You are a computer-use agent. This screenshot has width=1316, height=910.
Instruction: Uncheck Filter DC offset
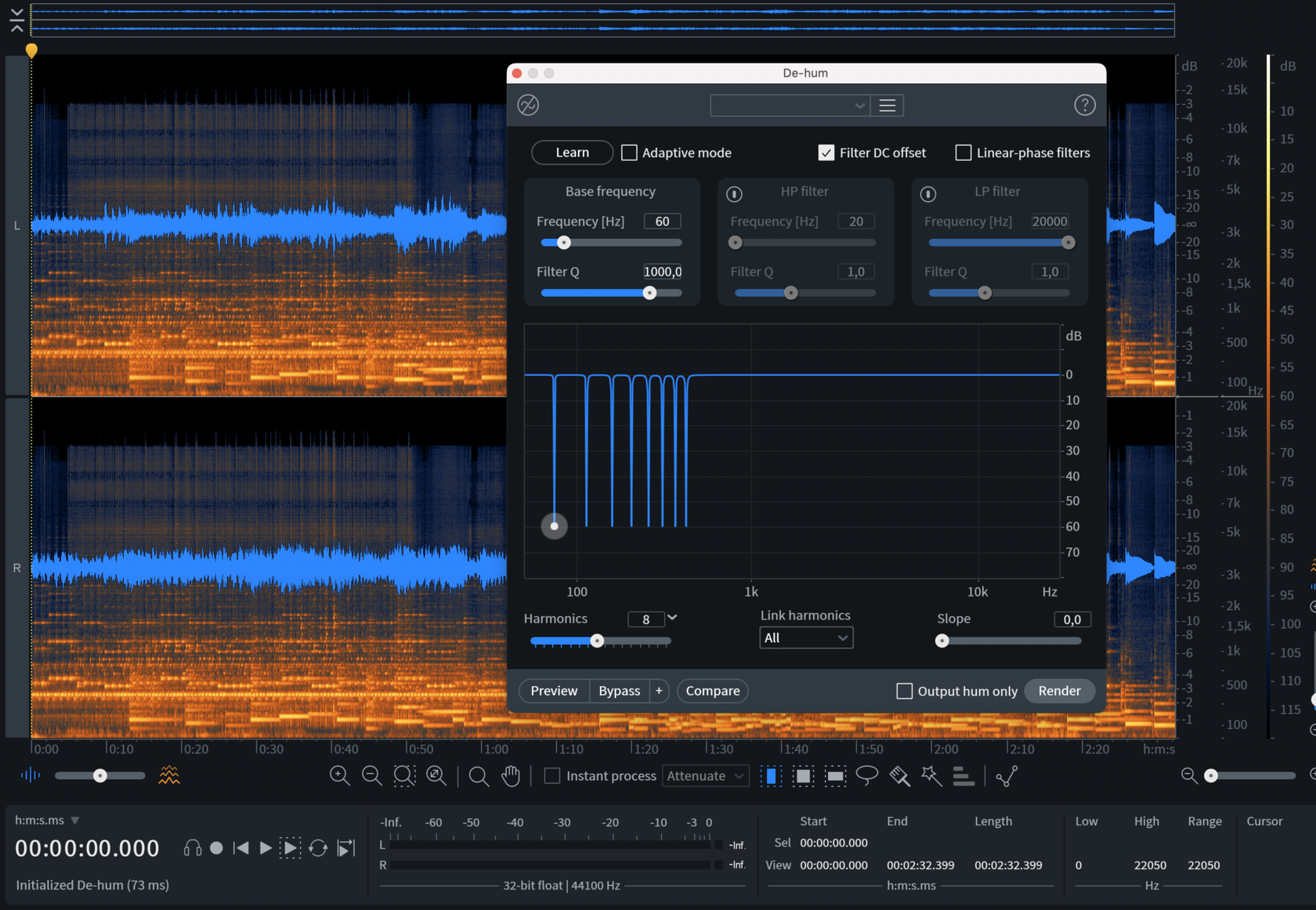pyautogui.click(x=826, y=153)
